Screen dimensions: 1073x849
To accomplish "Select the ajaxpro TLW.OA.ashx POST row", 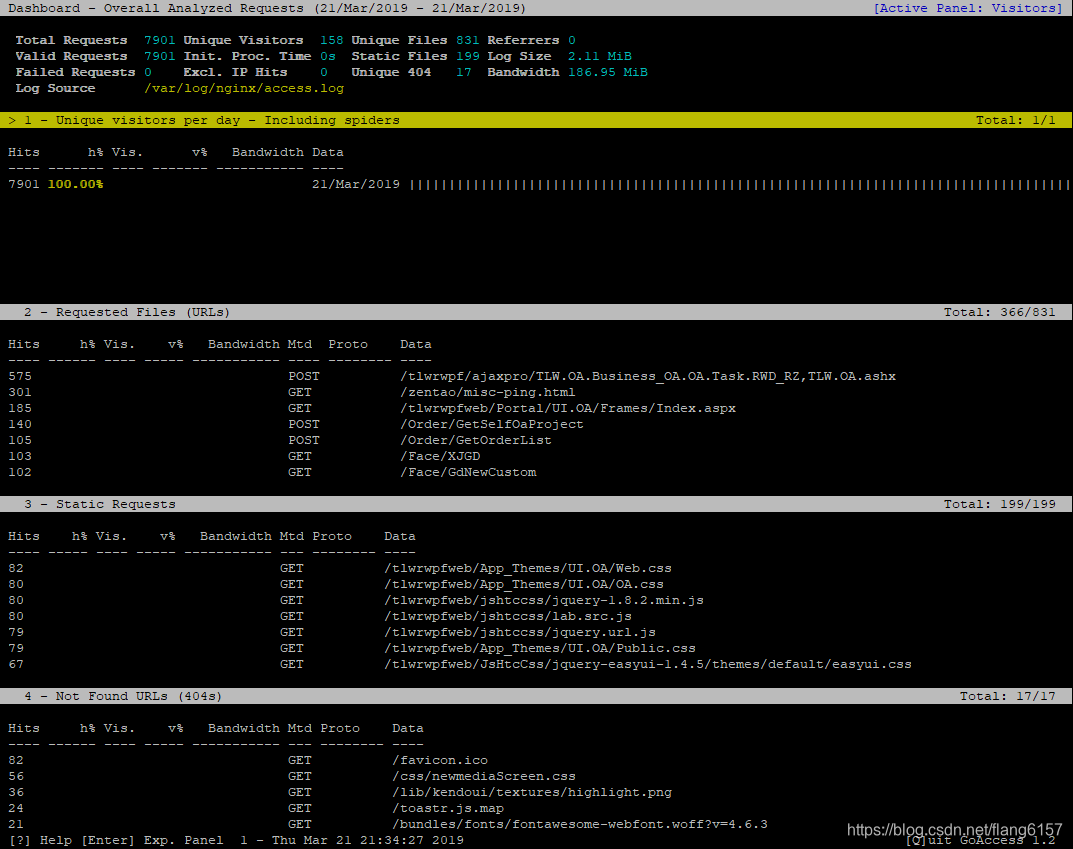I will click(452, 376).
